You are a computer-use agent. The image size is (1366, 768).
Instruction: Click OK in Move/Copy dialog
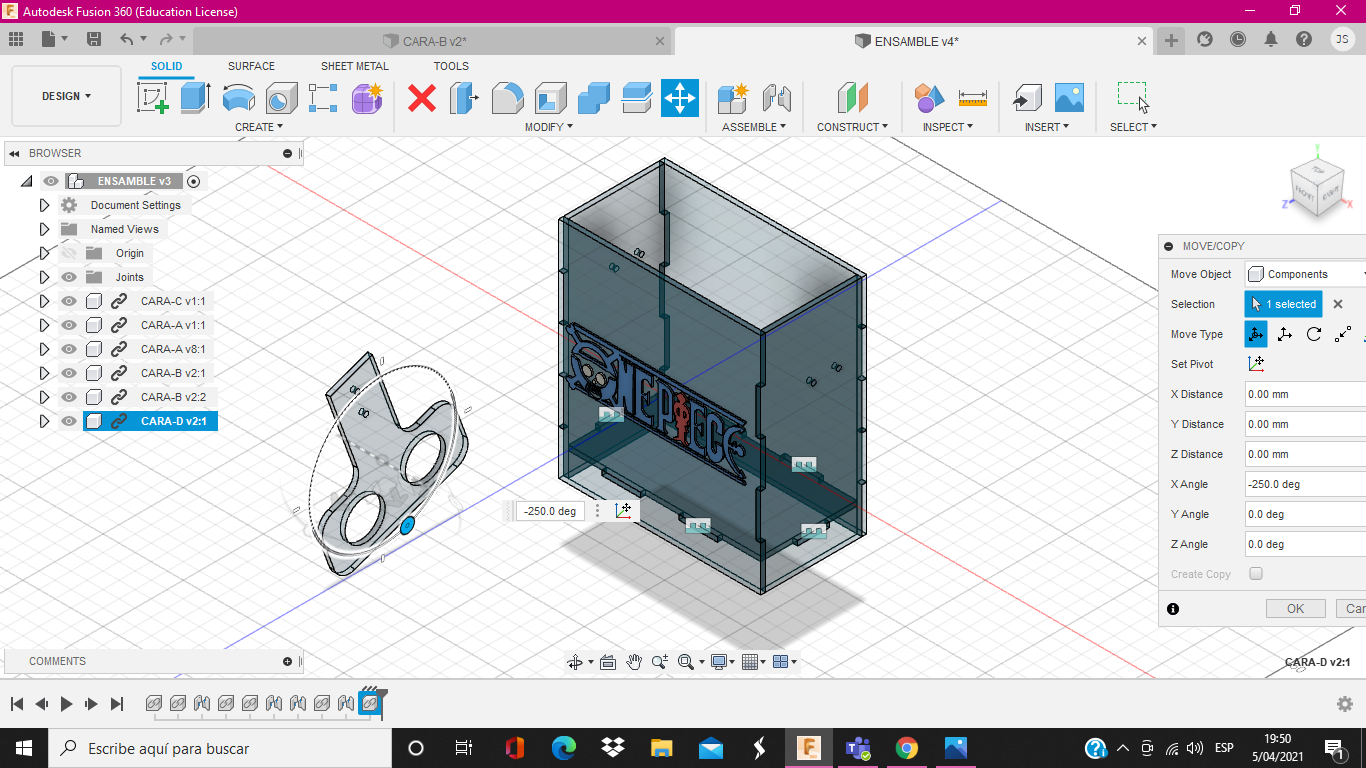click(1295, 608)
